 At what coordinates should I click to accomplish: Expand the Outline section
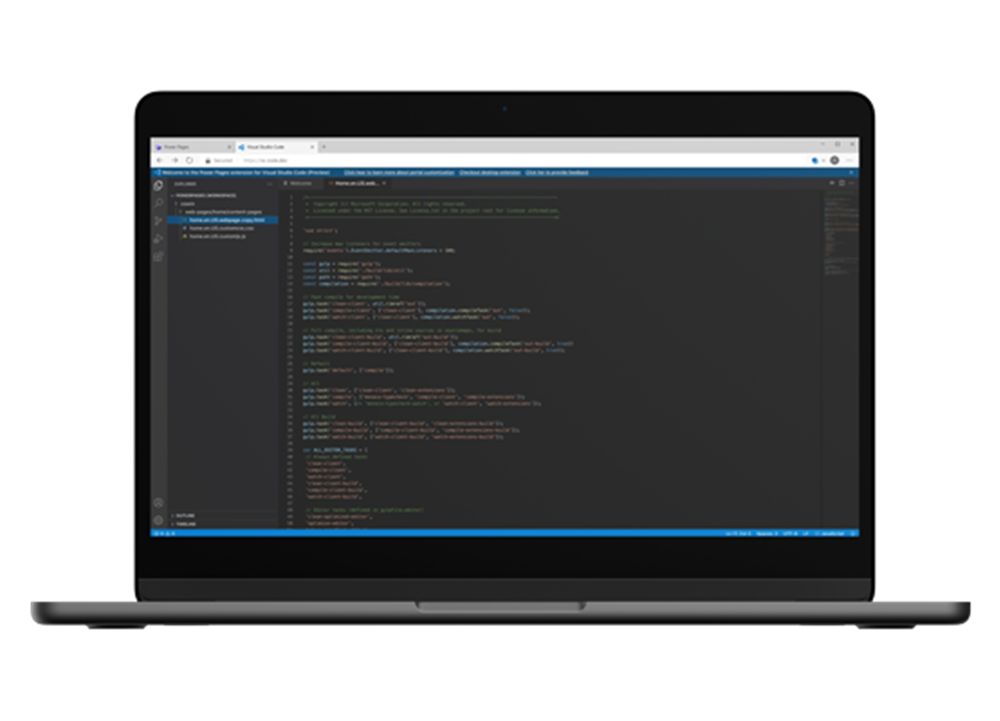click(185, 516)
